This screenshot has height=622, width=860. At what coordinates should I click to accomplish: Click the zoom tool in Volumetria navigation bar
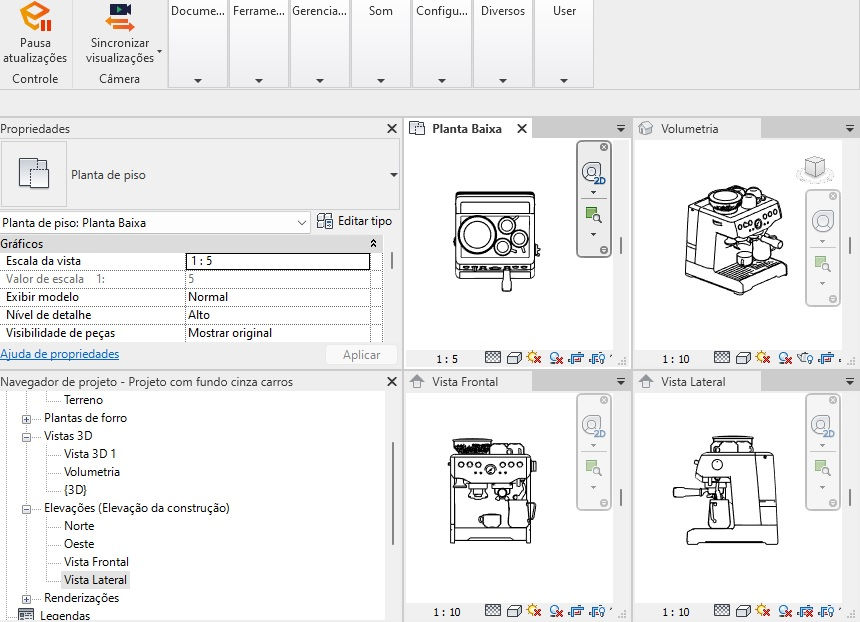[x=822, y=264]
